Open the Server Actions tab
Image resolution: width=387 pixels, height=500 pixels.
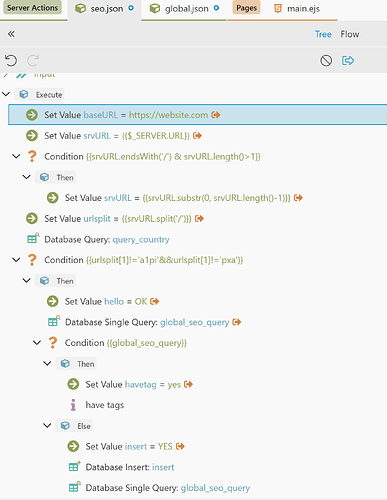pyautogui.click(x=32, y=8)
